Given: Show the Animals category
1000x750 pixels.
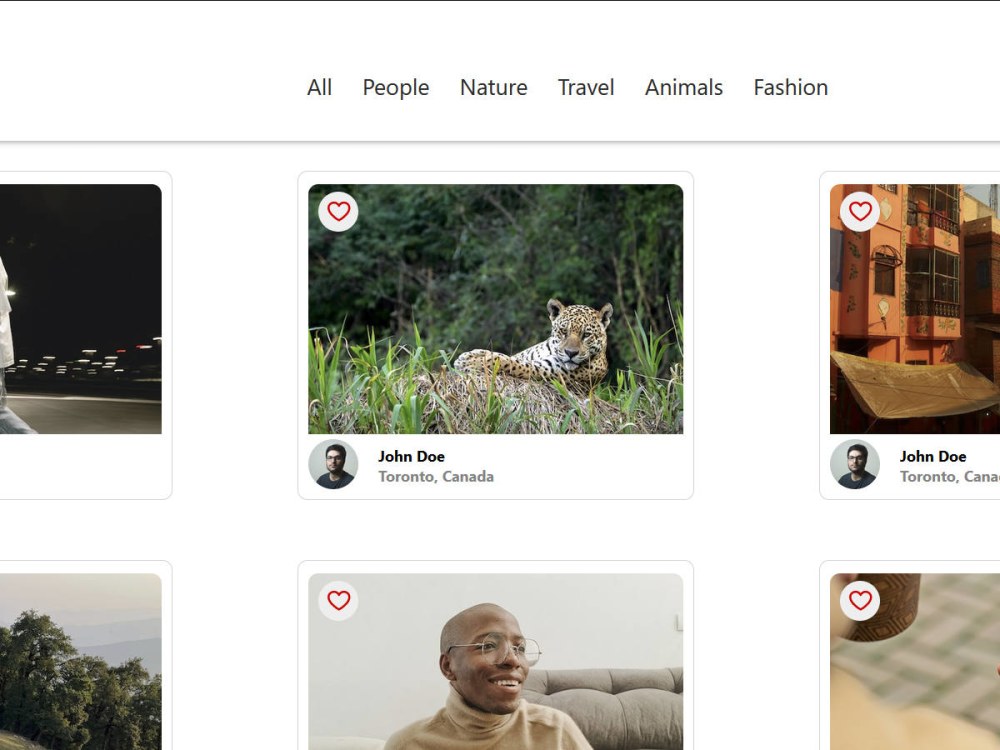Looking at the screenshot, I should [x=684, y=87].
